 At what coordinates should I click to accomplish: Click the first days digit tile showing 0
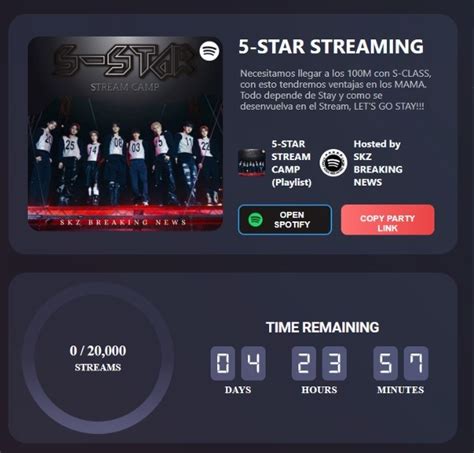coord(223,363)
